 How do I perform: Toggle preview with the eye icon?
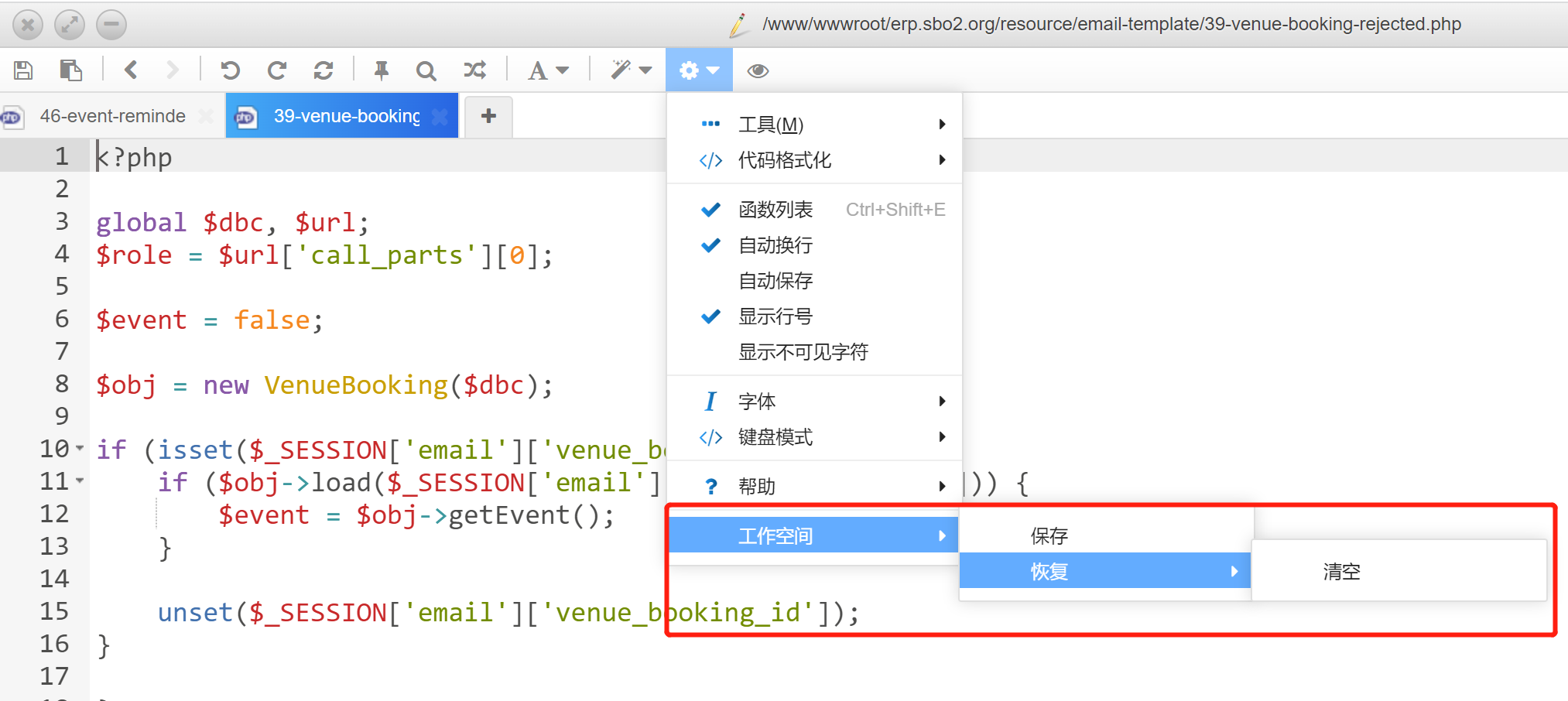pos(758,70)
